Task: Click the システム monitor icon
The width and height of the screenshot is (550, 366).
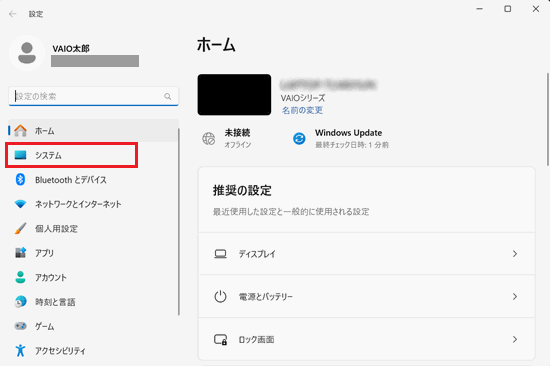Action: (20, 155)
